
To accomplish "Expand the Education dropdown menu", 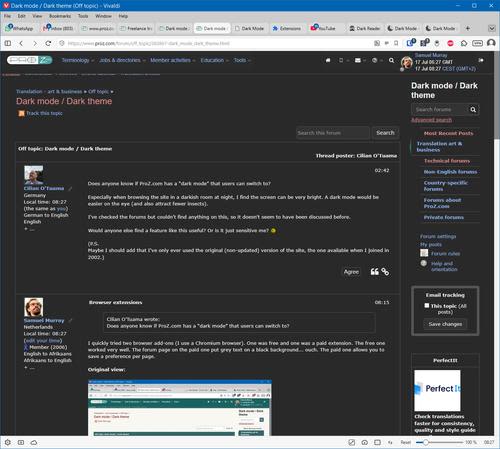I will [x=214, y=60].
